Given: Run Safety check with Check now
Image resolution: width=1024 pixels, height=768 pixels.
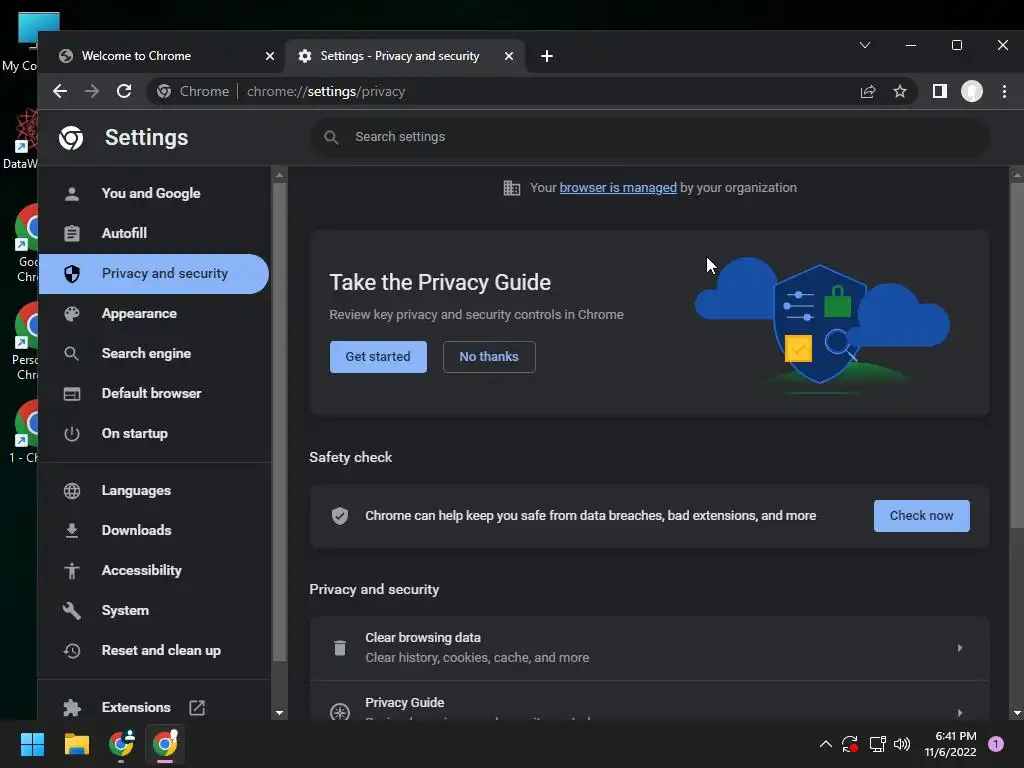Looking at the screenshot, I should 921,516.
